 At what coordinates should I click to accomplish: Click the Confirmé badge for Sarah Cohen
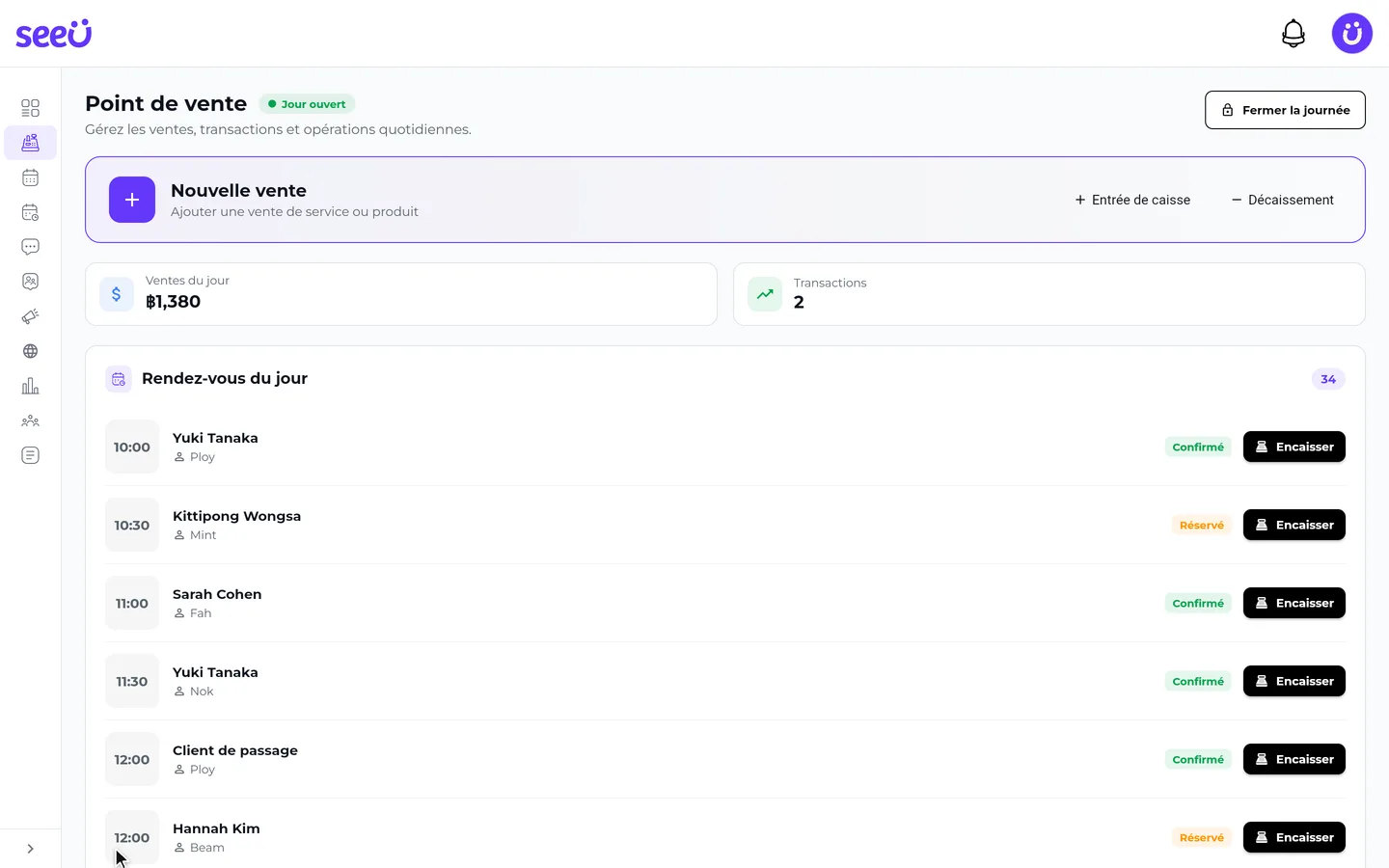[x=1198, y=603]
